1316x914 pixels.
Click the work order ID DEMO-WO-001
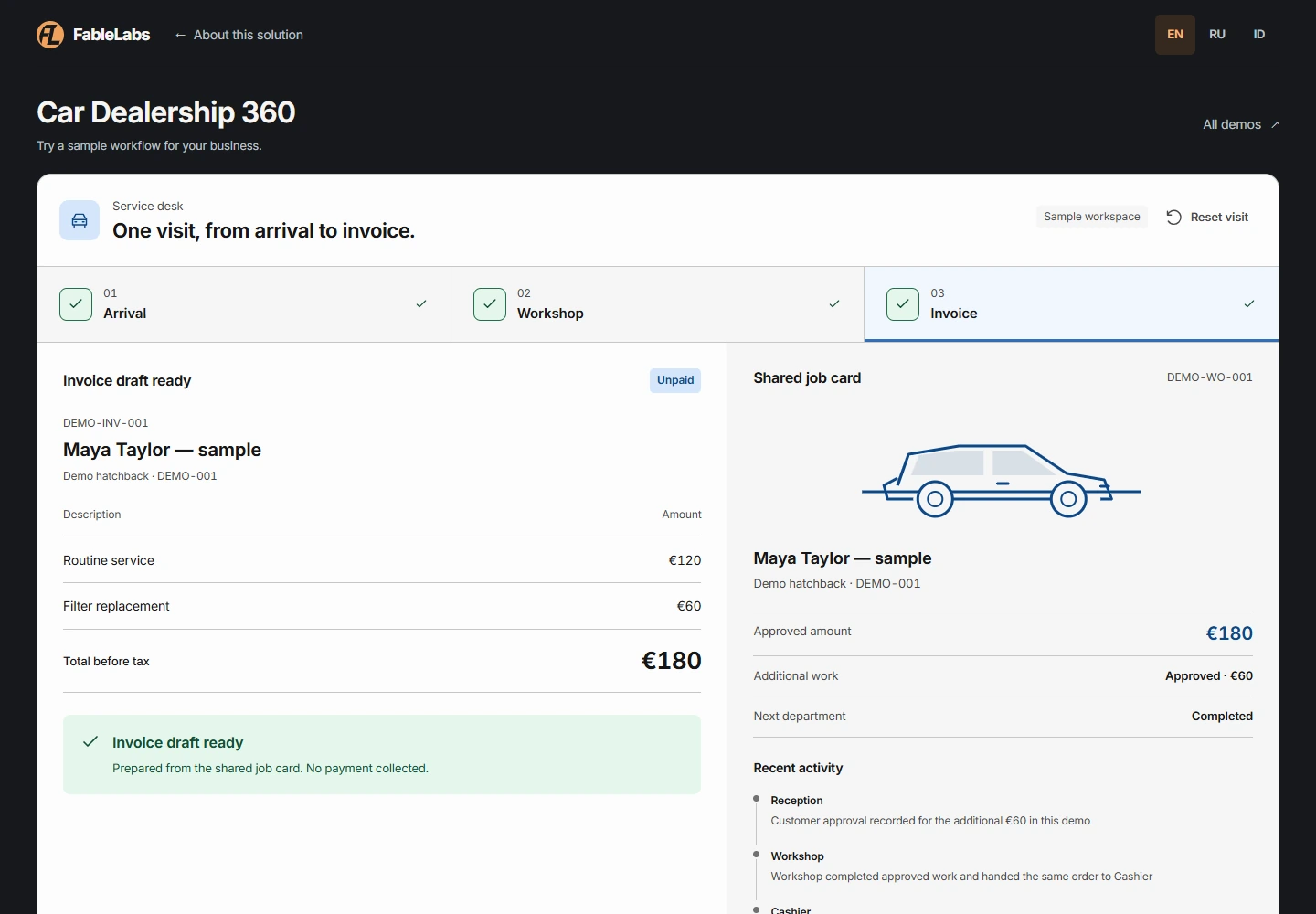pos(1210,377)
